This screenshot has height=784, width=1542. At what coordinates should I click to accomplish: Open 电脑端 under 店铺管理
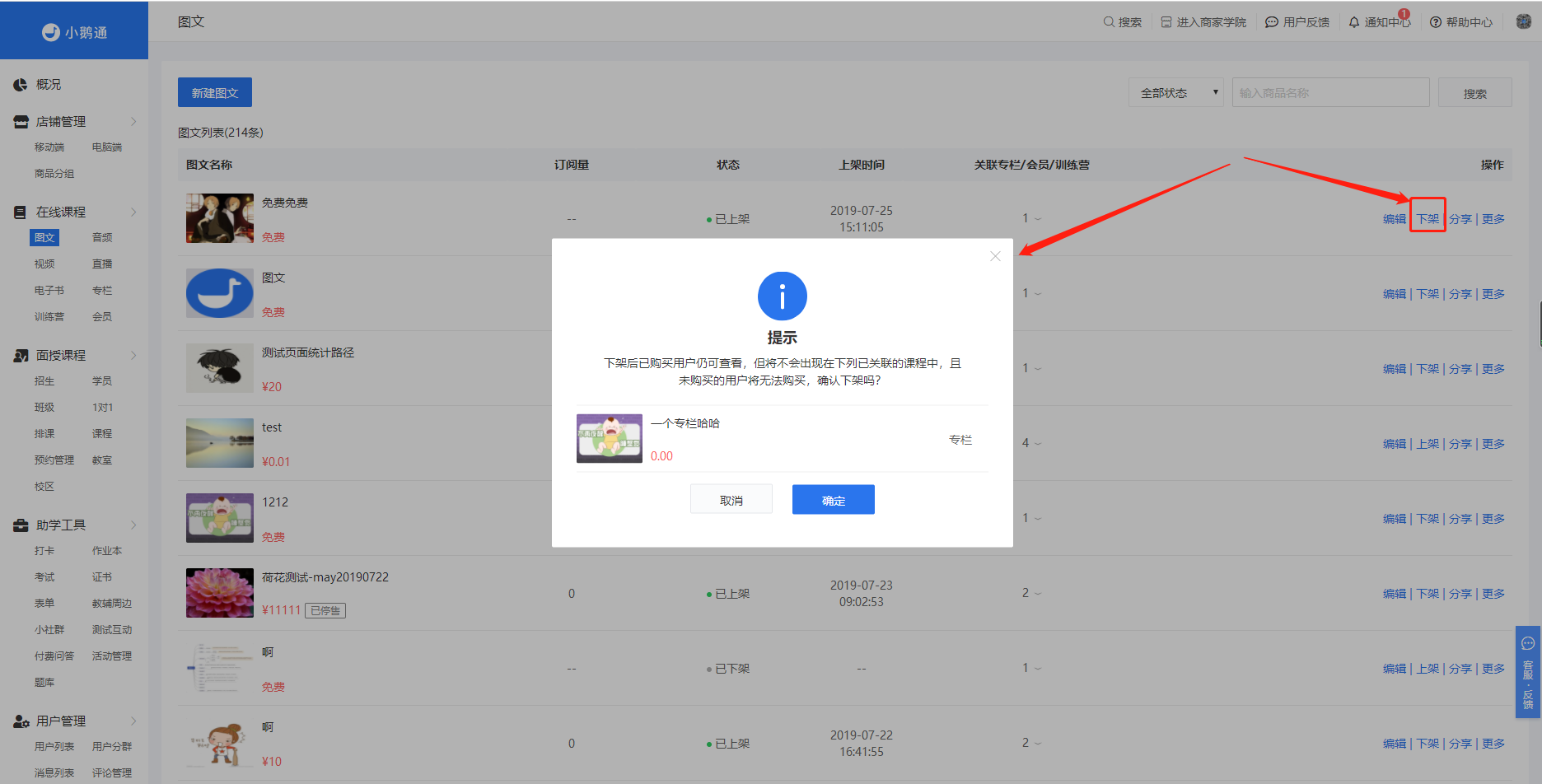coord(107,147)
